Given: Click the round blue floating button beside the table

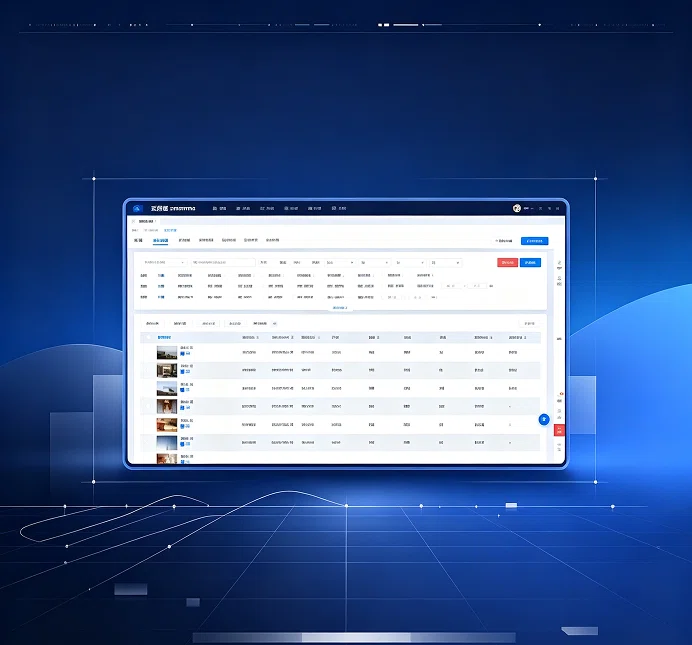Looking at the screenshot, I should pyautogui.click(x=544, y=420).
